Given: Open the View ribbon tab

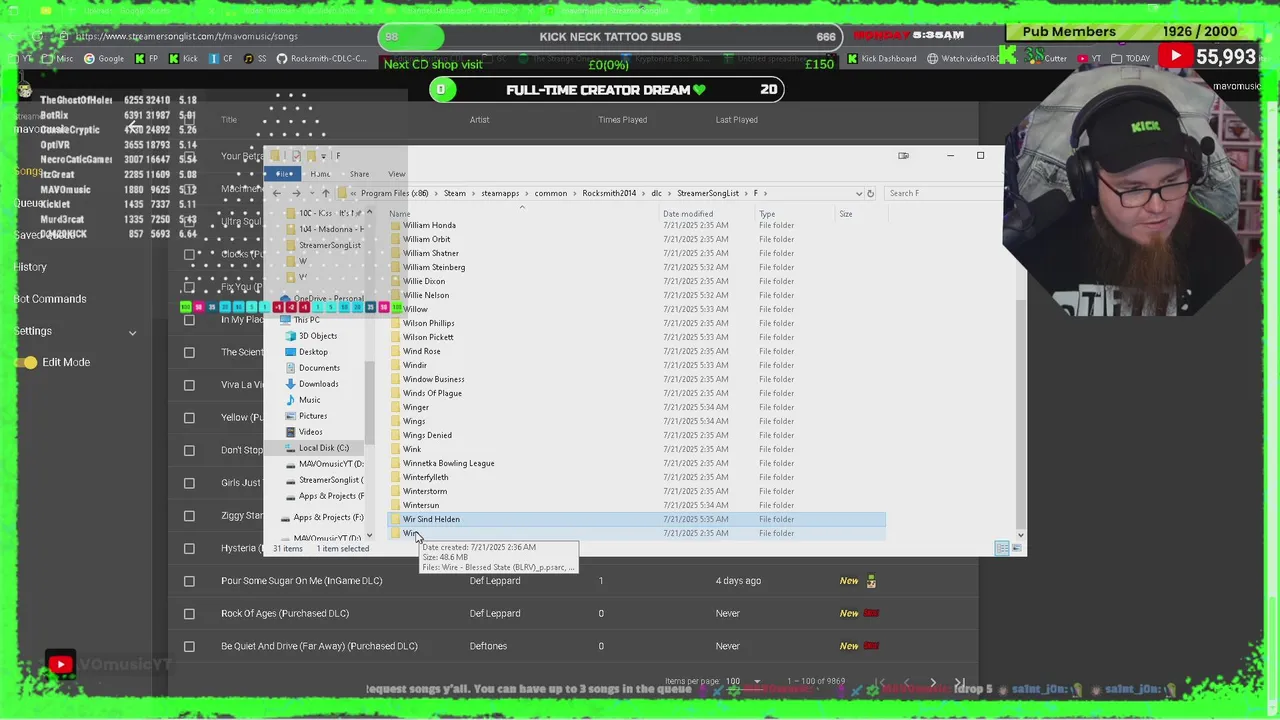Looking at the screenshot, I should point(396,174).
